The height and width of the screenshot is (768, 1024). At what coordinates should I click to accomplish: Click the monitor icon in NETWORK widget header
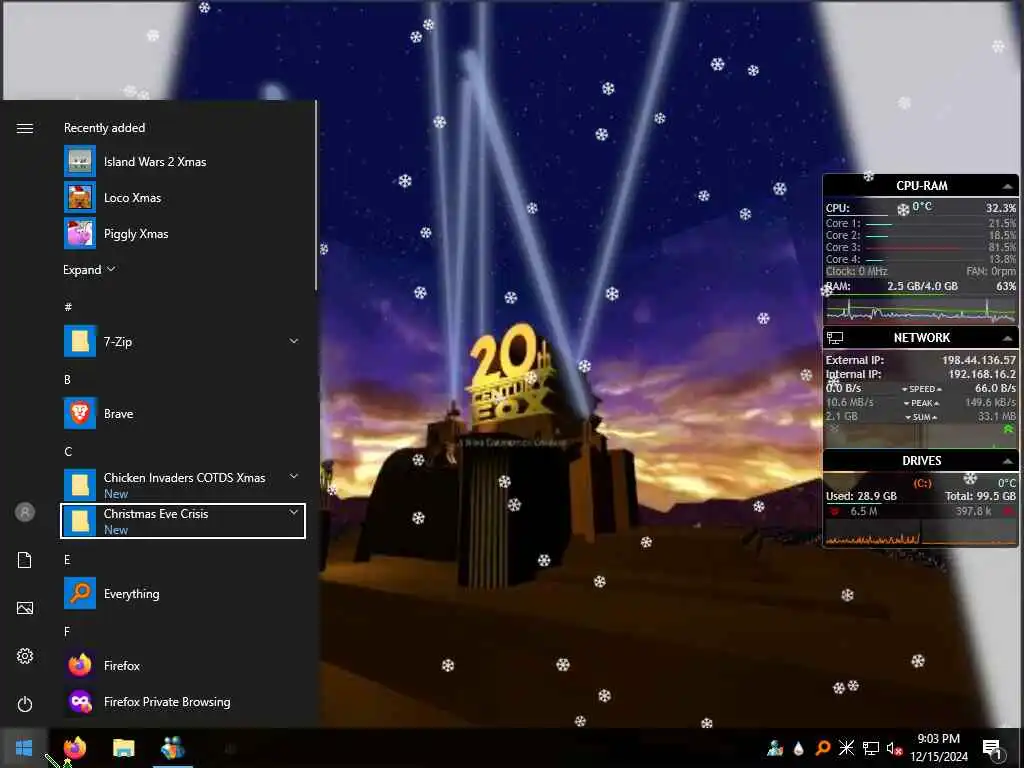pos(835,338)
